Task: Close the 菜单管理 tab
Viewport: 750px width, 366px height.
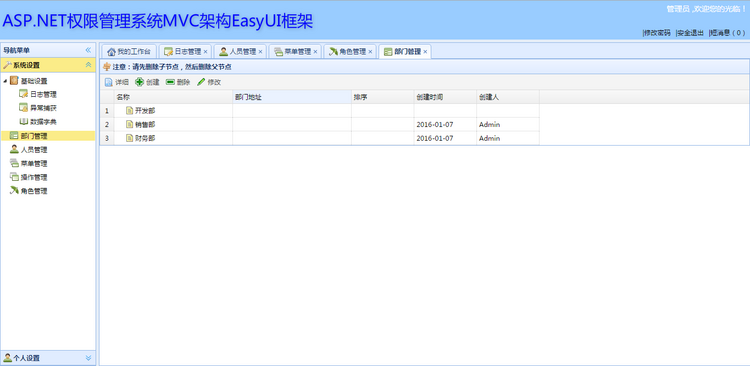Action: tap(316, 52)
